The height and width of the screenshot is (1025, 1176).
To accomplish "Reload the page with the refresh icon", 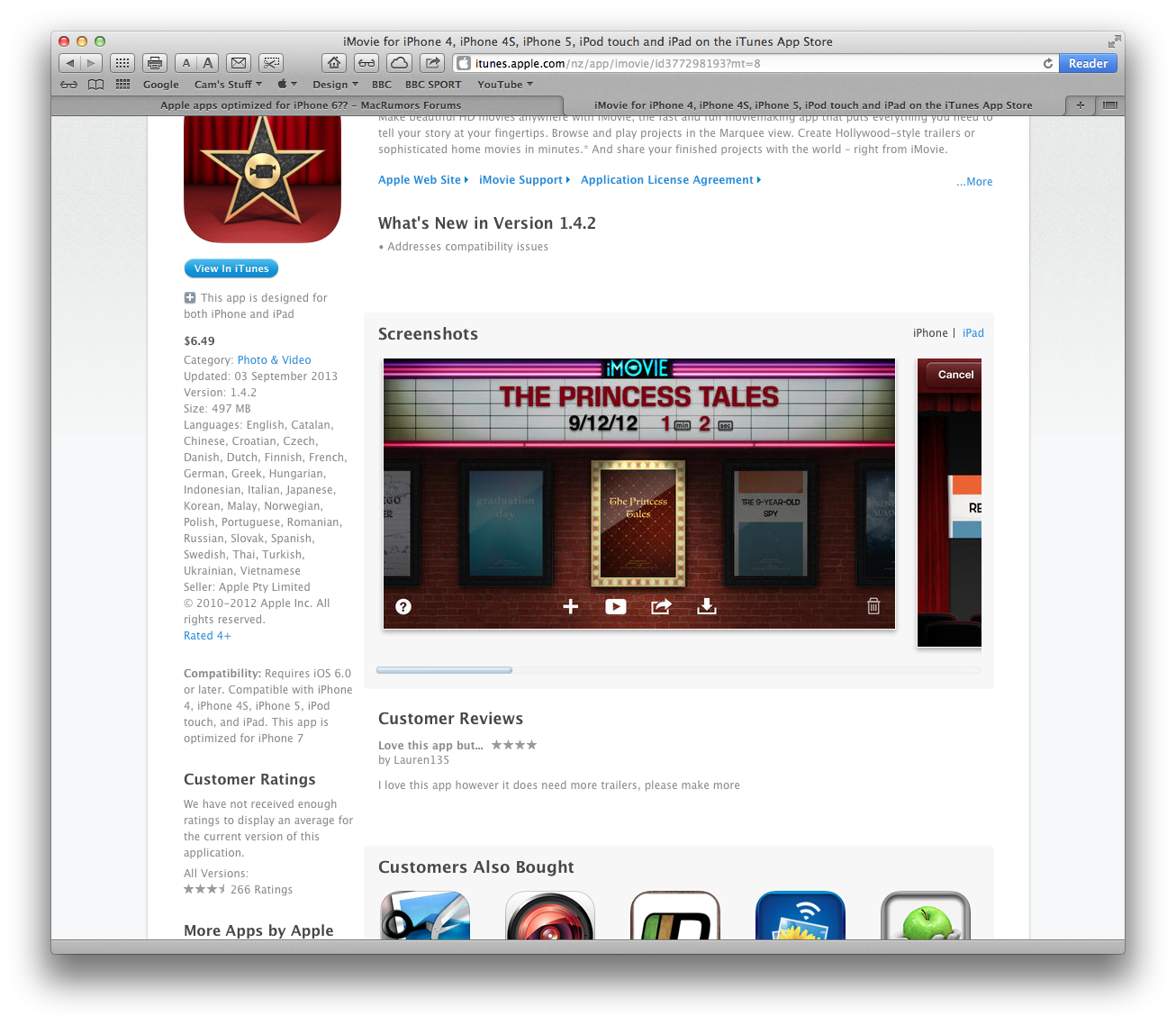I will point(1048,64).
